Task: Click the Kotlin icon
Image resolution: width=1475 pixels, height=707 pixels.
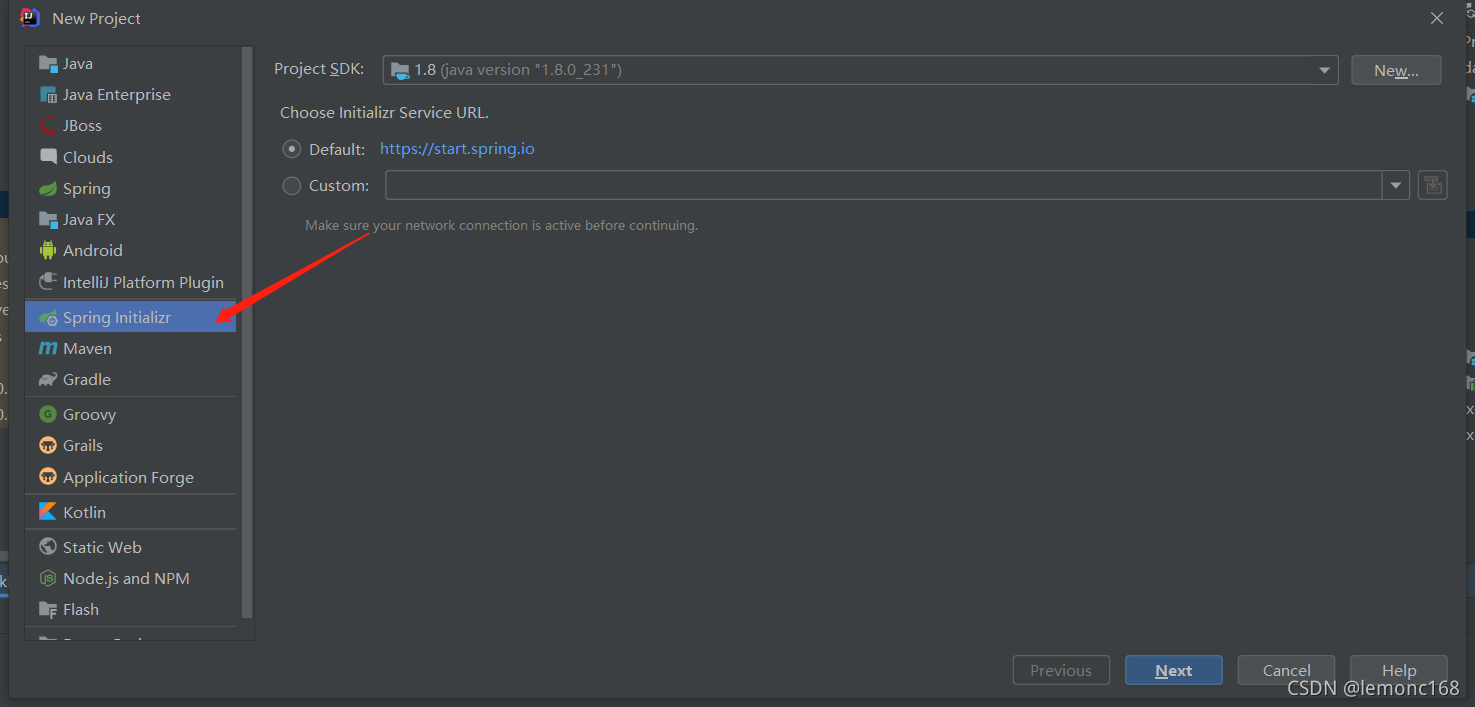Action: pos(48,512)
